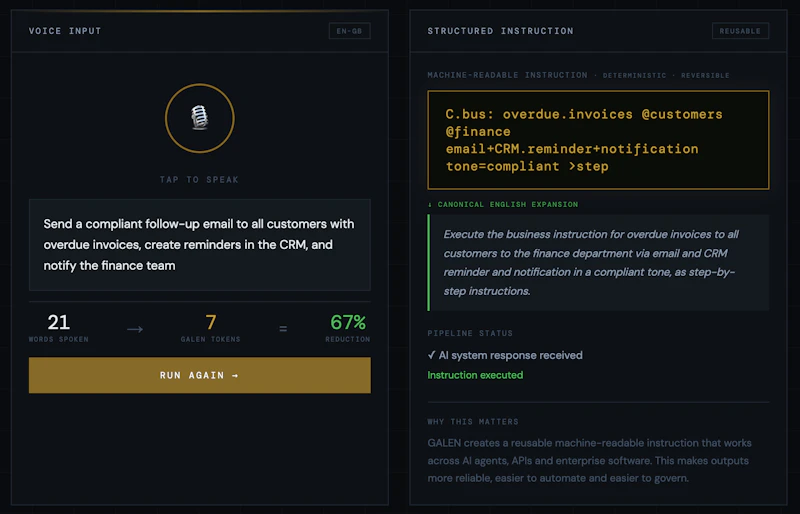Click the '7' GALEN tokens value
Viewport: 800px width, 514px height.
[211, 322]
